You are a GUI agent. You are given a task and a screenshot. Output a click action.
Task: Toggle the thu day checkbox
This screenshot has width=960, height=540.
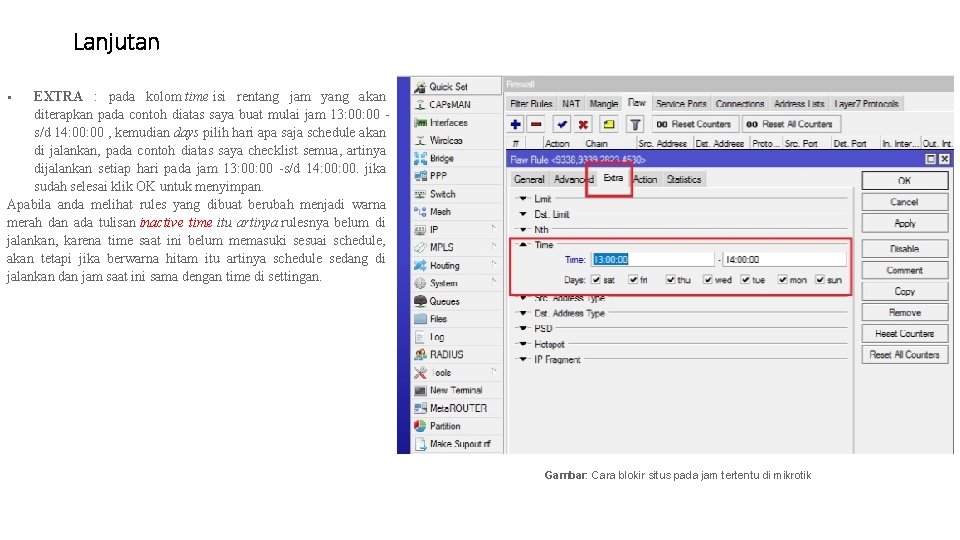pyautogui.click(x=670, y=280)
